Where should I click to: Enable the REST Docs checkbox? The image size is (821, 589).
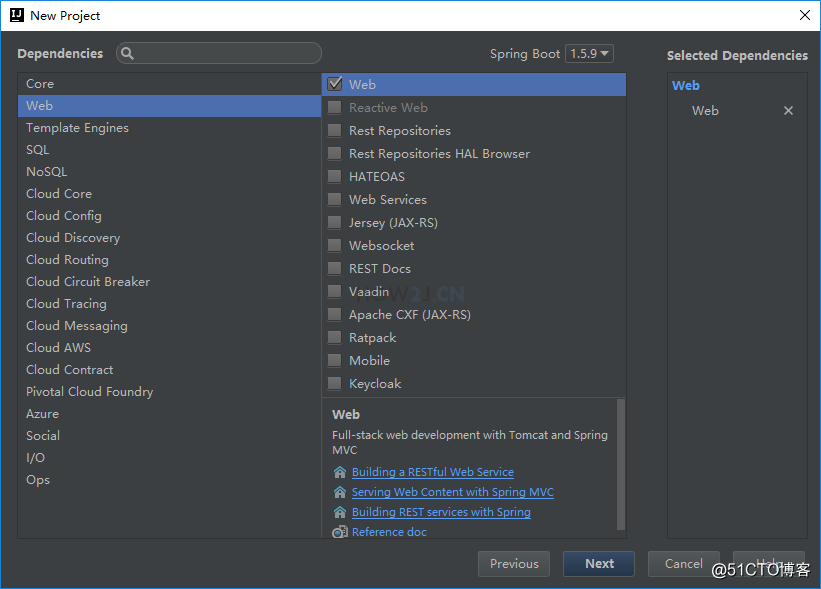(335, 269)
